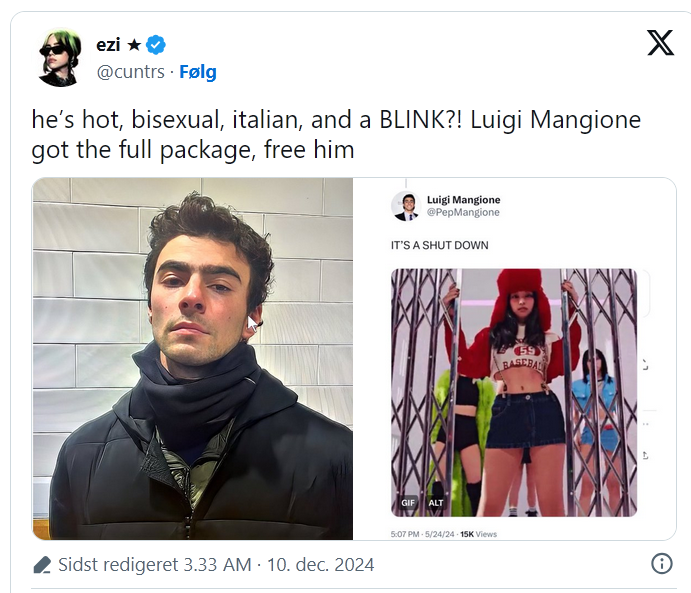
Task: Click the info icon at bottom right
Action: (661, 563)
